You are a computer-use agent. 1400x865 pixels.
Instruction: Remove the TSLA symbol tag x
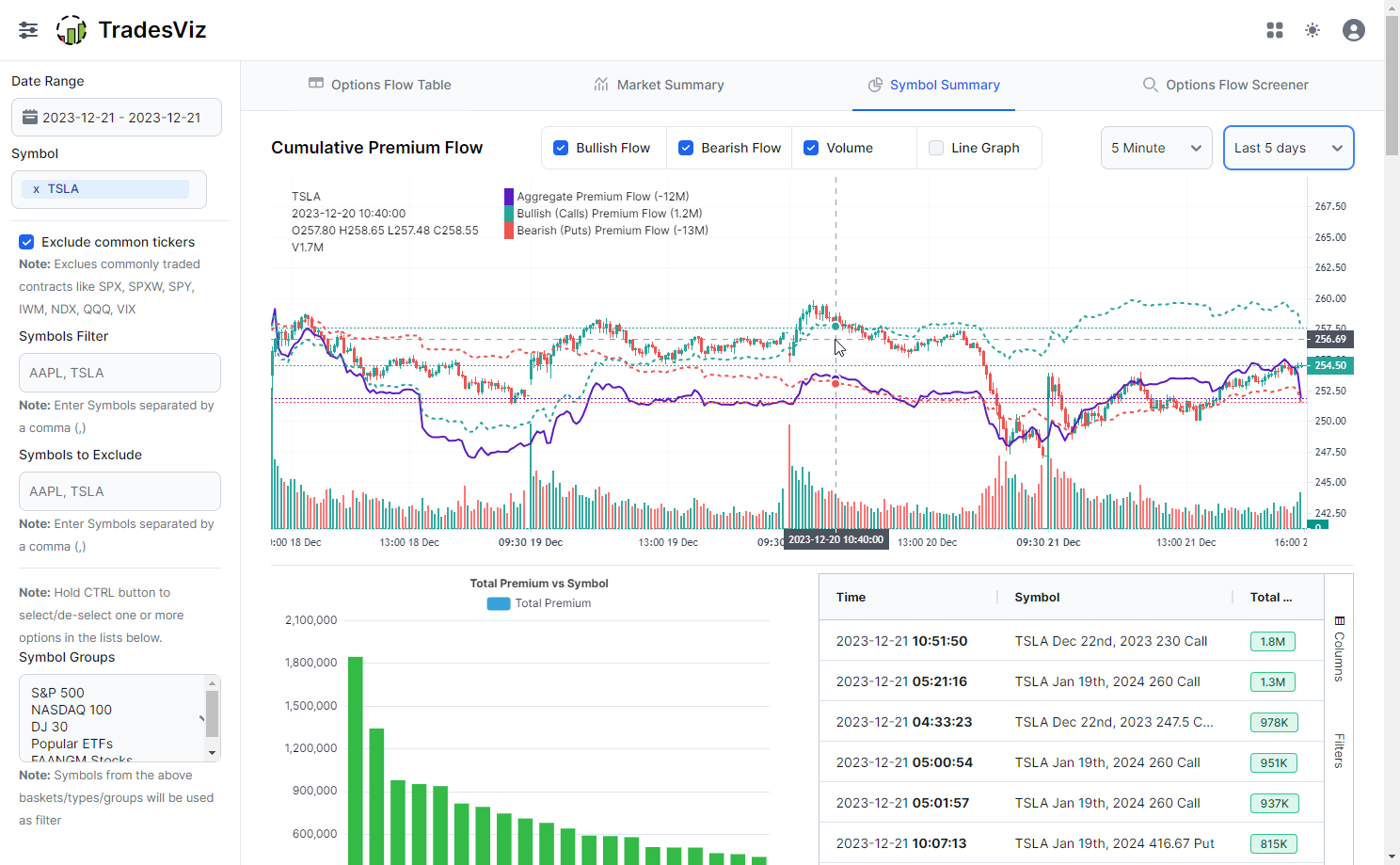pos(37,189)
